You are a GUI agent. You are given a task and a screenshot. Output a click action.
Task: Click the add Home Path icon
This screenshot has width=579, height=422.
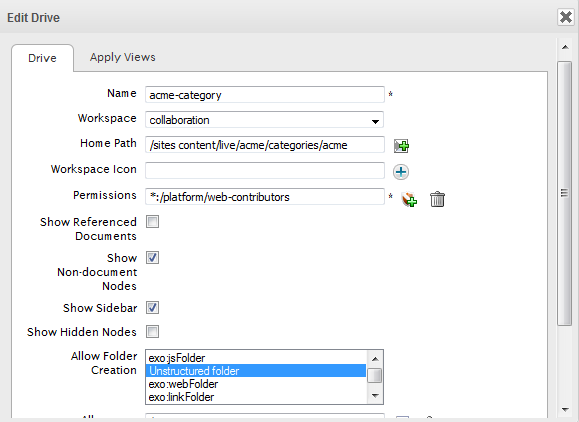tap(401, 146)
